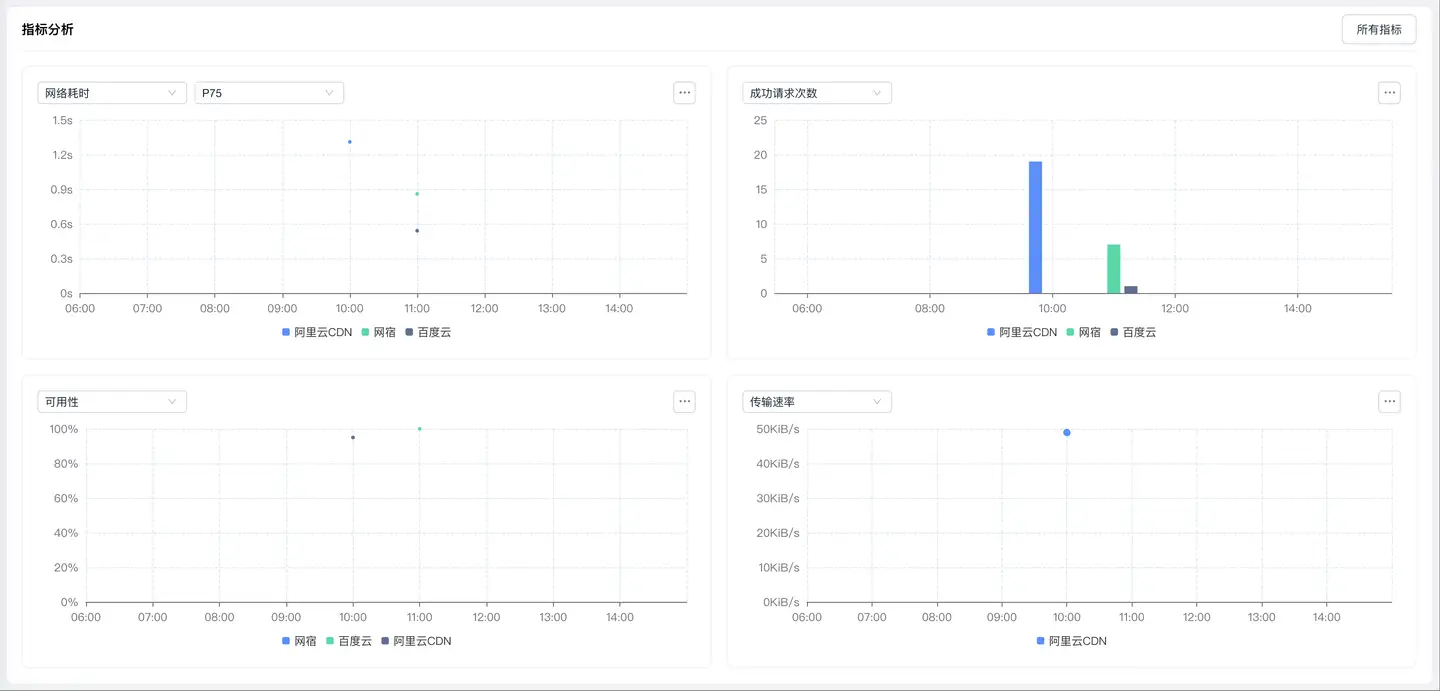Click the blue data point in 传输速率 chart
Screen dimensions: 1440x691
[1067, 433]
